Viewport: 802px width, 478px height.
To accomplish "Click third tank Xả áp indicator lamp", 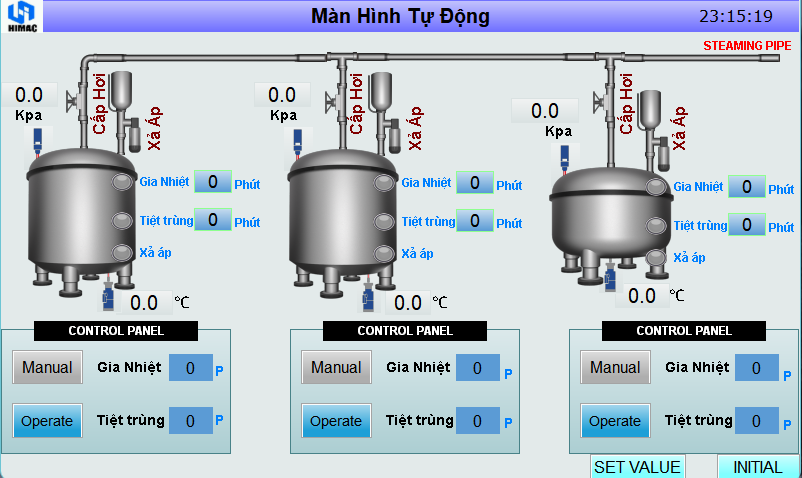I will 656,257.
